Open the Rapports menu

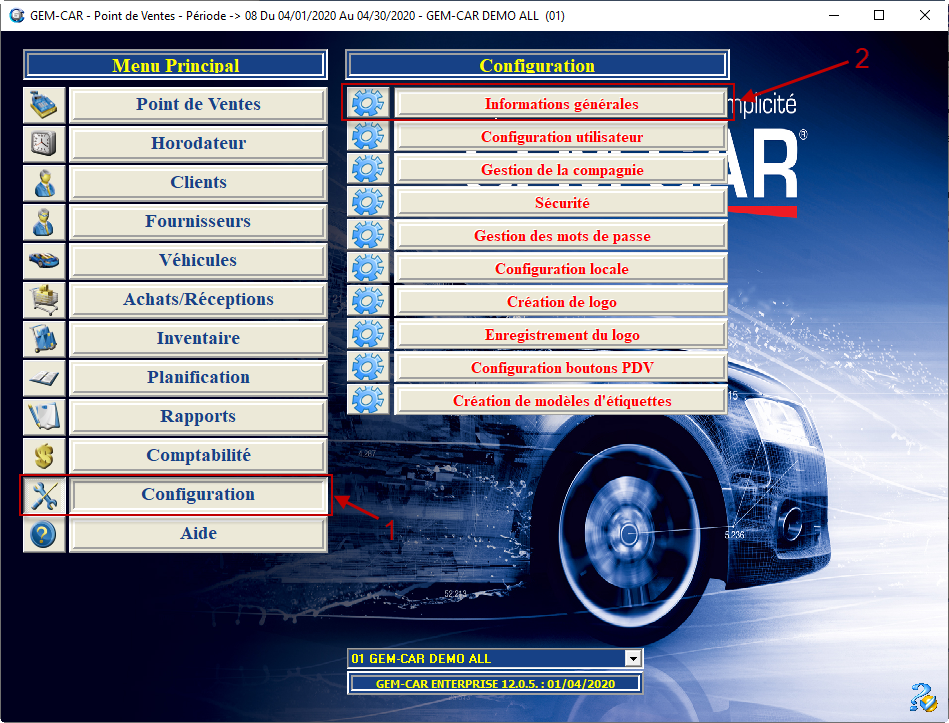coord(198,417)
